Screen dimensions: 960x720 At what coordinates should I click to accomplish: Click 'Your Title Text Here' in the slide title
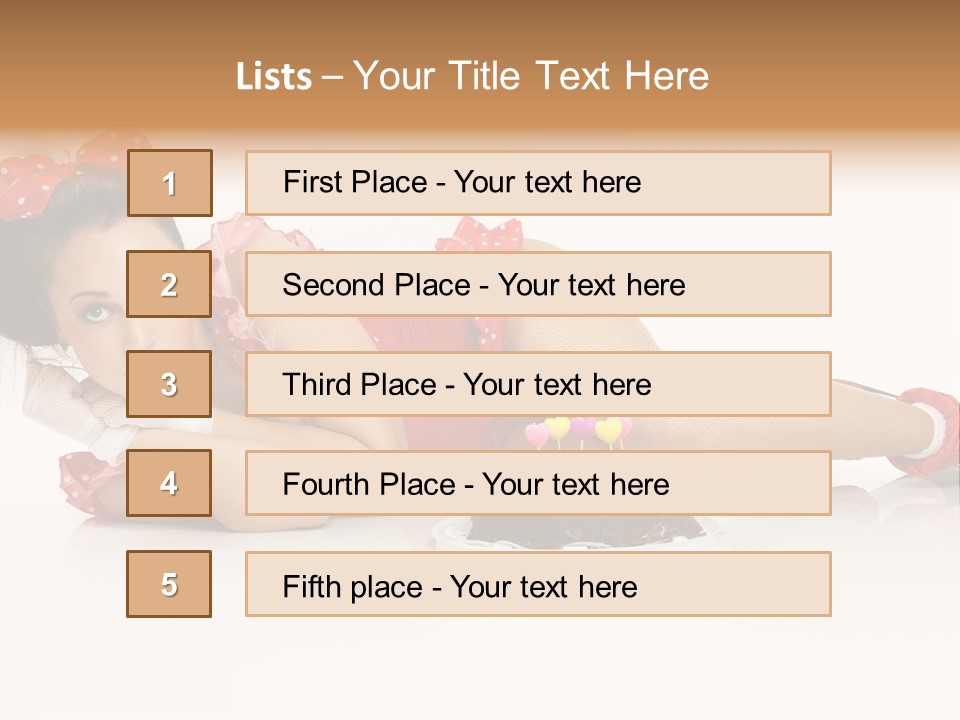pyautogui.click(x=531, y=76)
